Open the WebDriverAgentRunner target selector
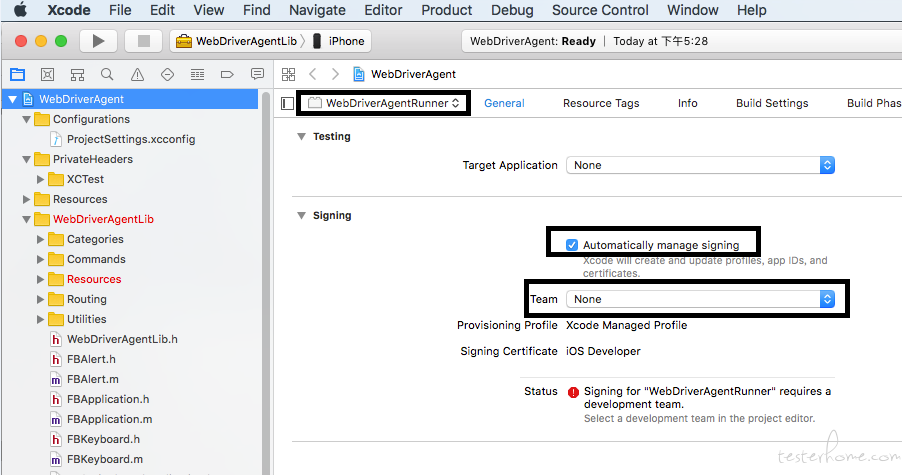Viewport: 902px width, 475px height. [x=385, y=103]
